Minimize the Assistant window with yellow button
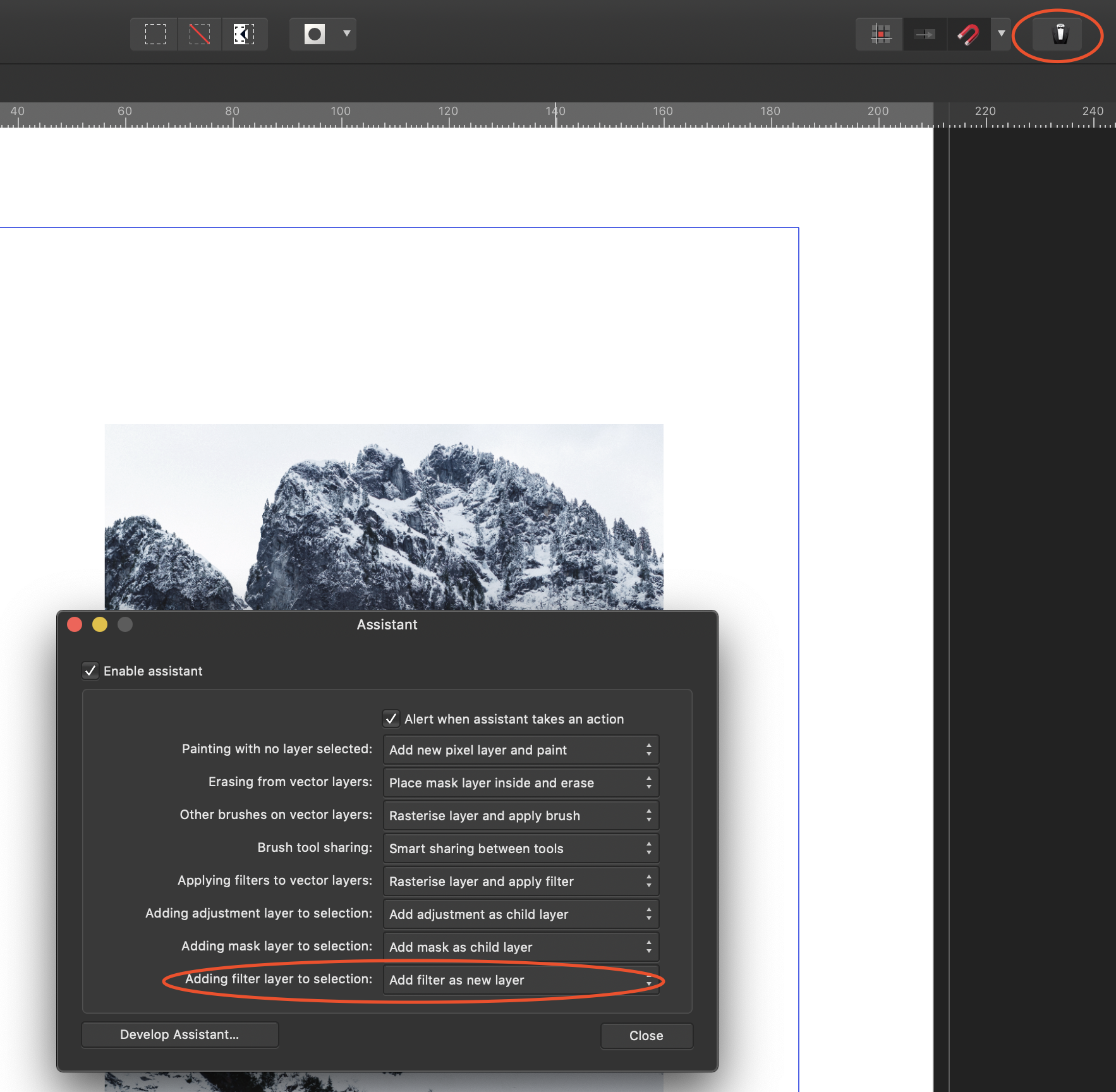 pos(100,624)
